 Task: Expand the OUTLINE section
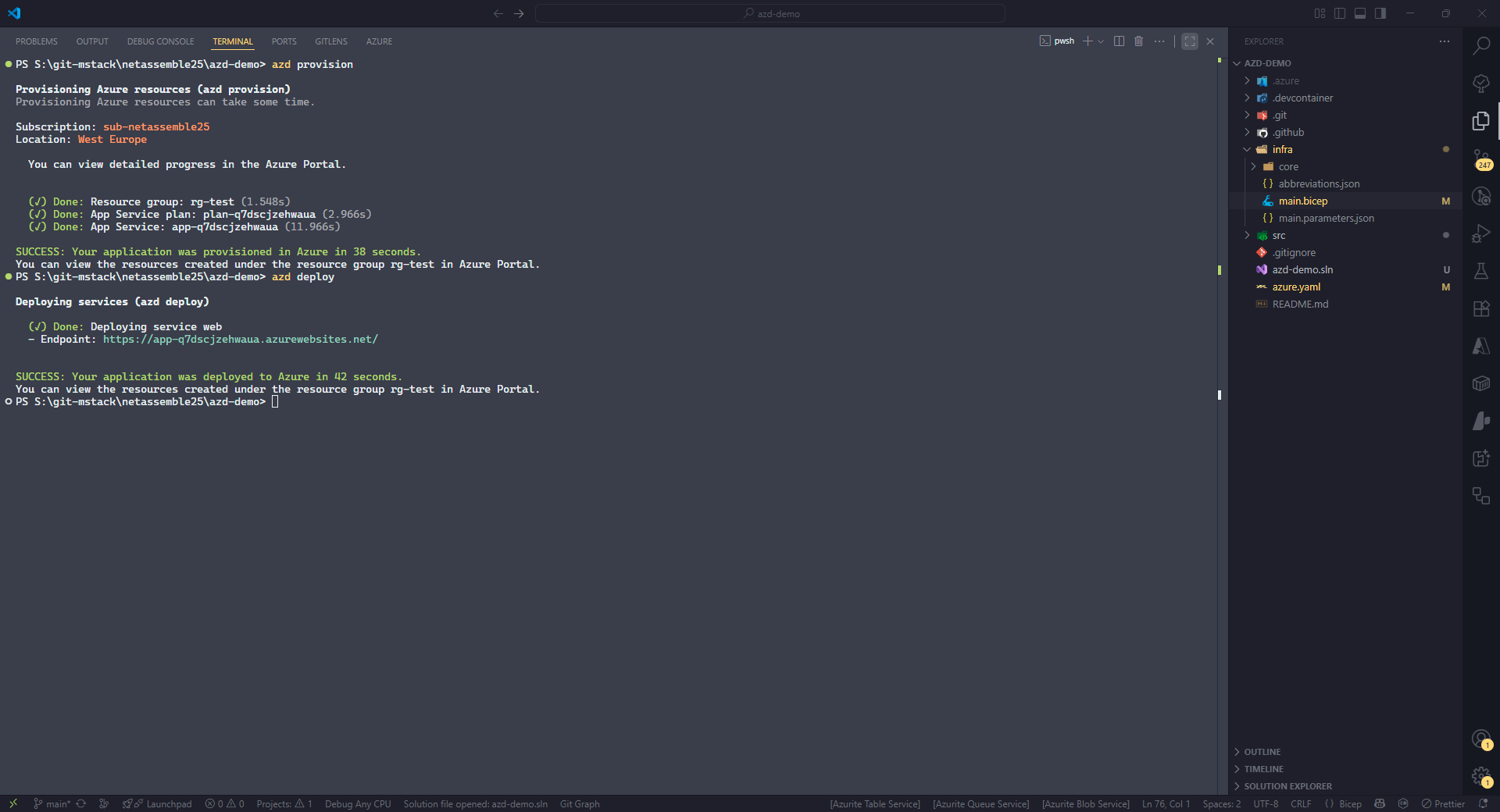point(1262,752)
